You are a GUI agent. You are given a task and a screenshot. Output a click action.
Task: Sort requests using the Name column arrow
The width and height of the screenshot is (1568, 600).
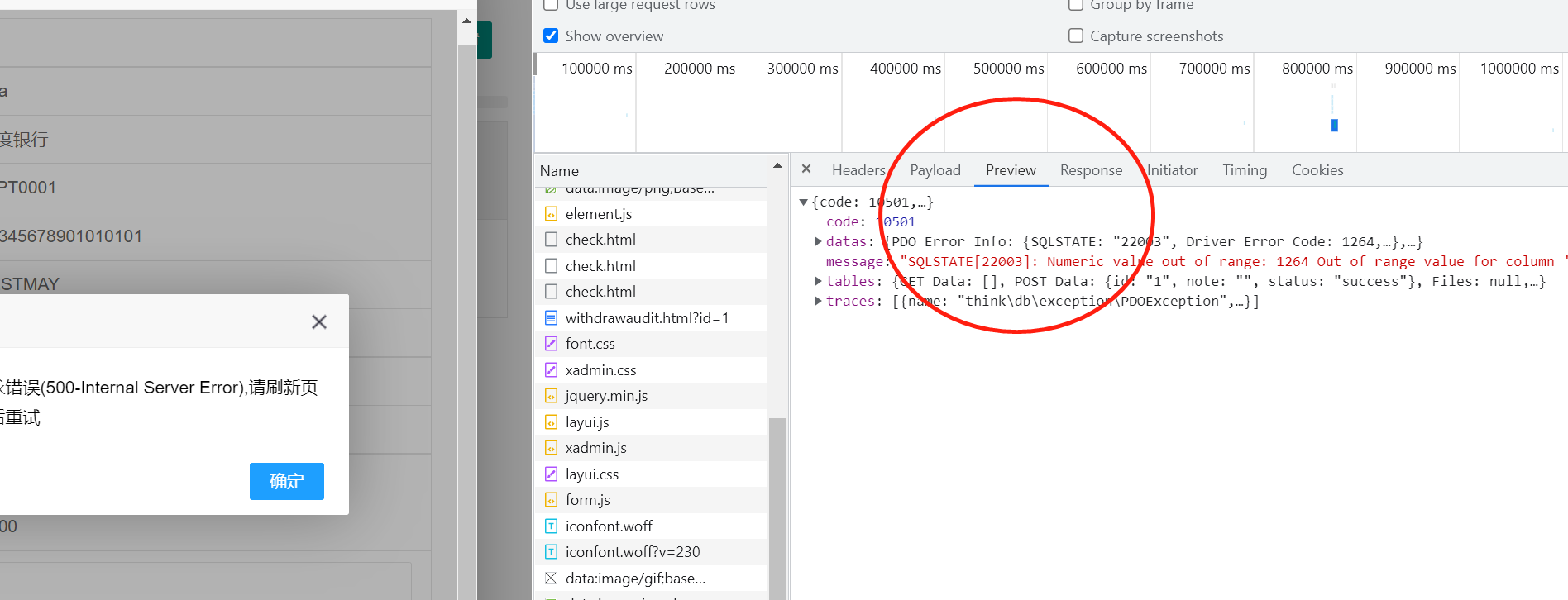(x=777, y=166)
